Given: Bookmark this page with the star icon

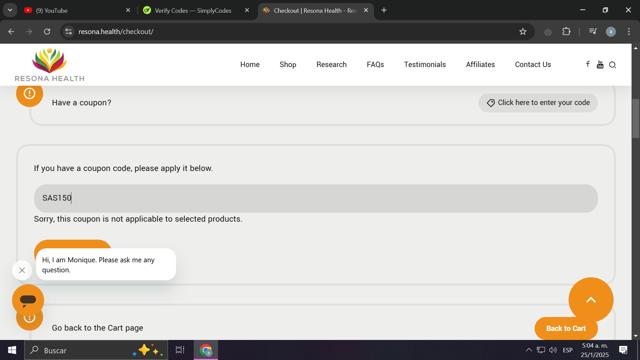Looking at the screenshot, I should click(523, 31).
